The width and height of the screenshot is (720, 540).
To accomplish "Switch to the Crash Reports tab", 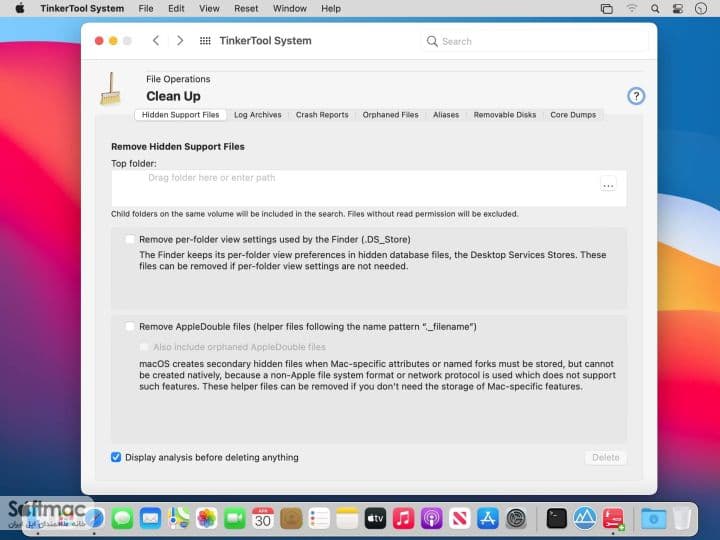I will pyautogui.click(x=322, y=115).
